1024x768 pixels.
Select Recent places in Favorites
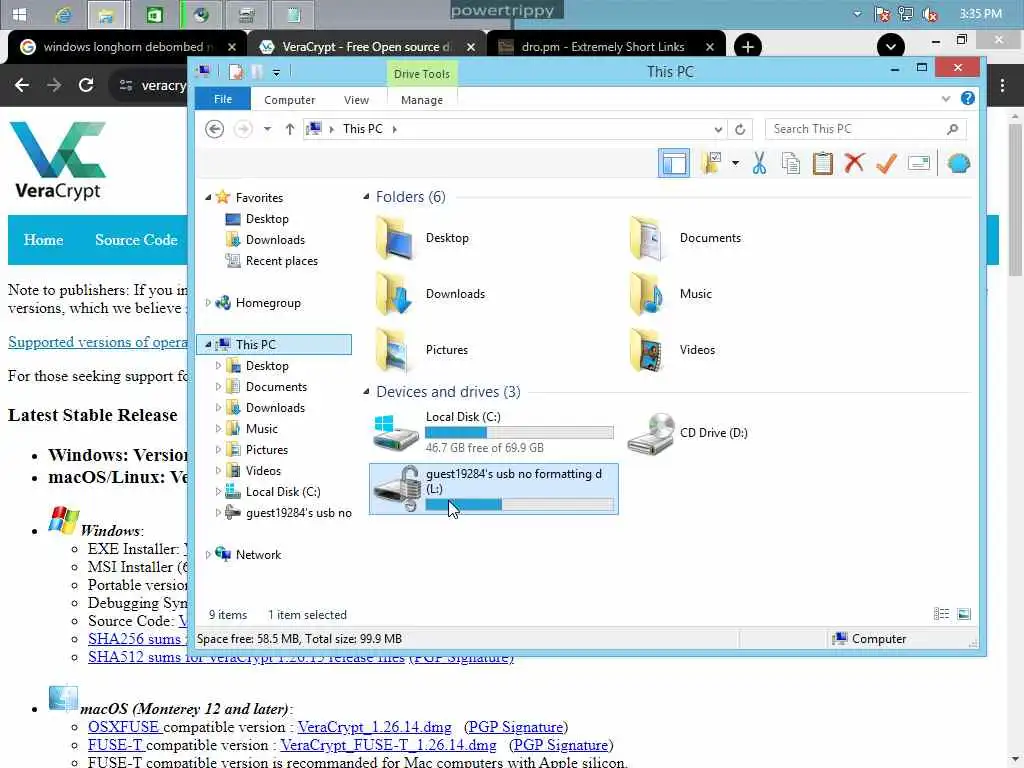click(281, 261)
